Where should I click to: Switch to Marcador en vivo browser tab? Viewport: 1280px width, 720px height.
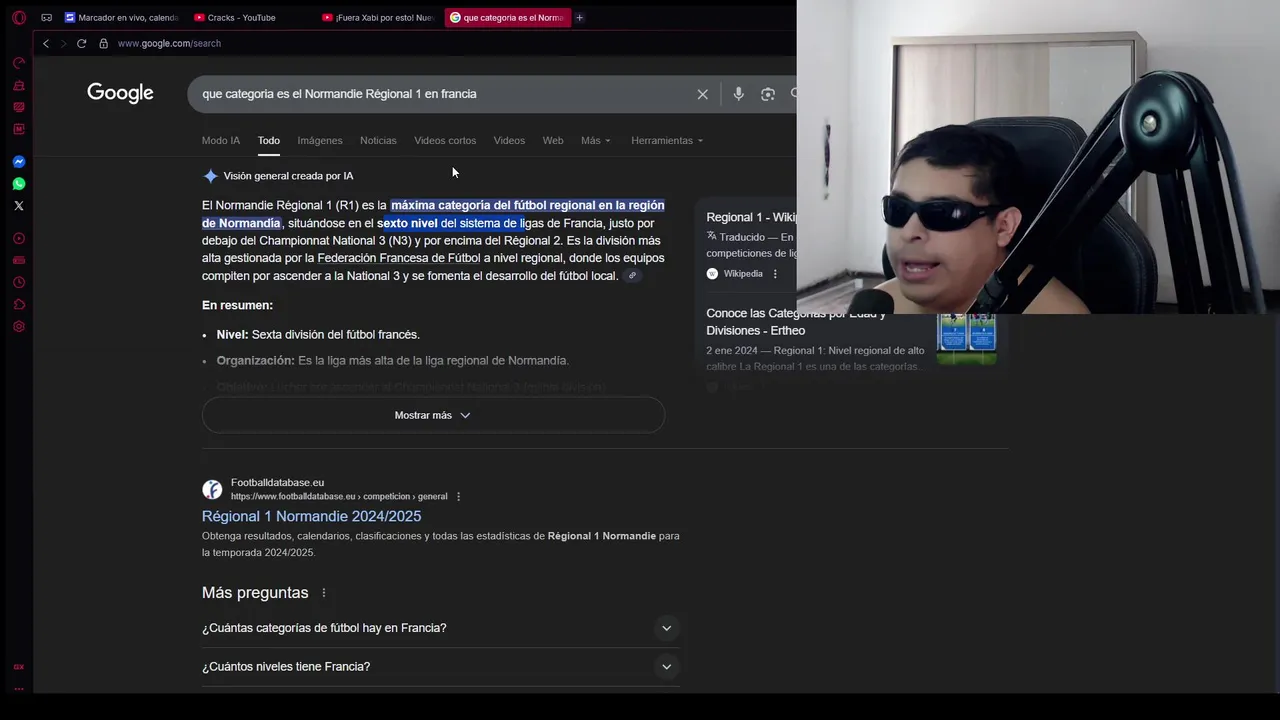coord(121,17)
